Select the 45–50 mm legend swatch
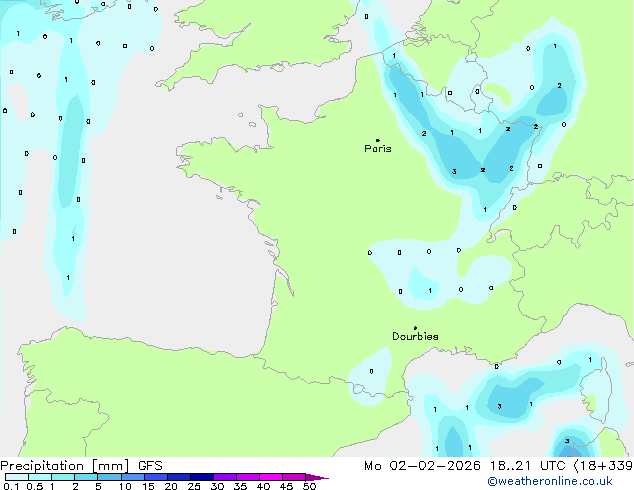 [x=294, y=477]
